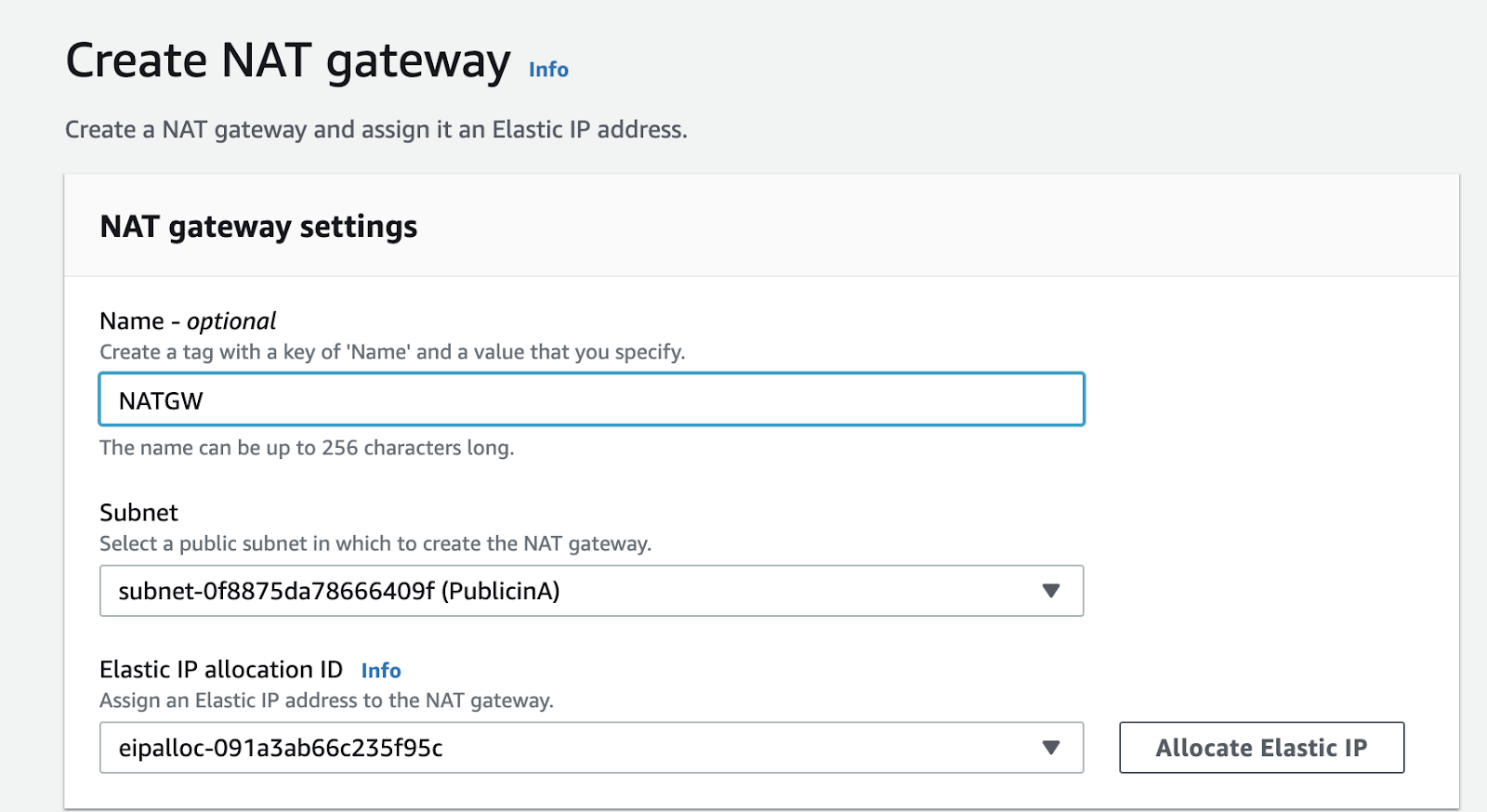Screen dimensions: 1487x812
Task: Click the page description about assigning Elastic IP
Action: click(x=376, y=130)
